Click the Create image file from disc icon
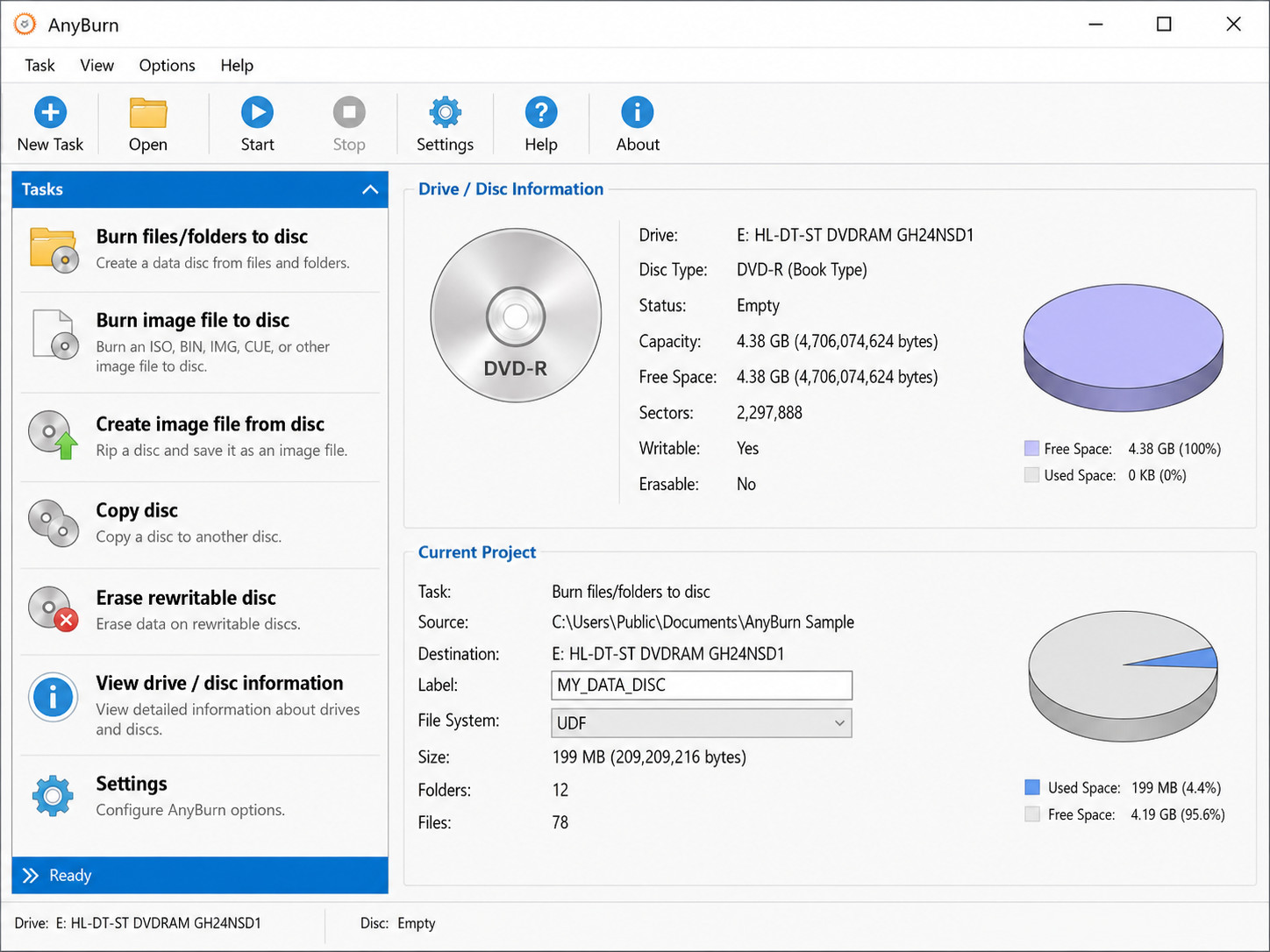Screen dimensions: 1270x952 coord(54,435)
